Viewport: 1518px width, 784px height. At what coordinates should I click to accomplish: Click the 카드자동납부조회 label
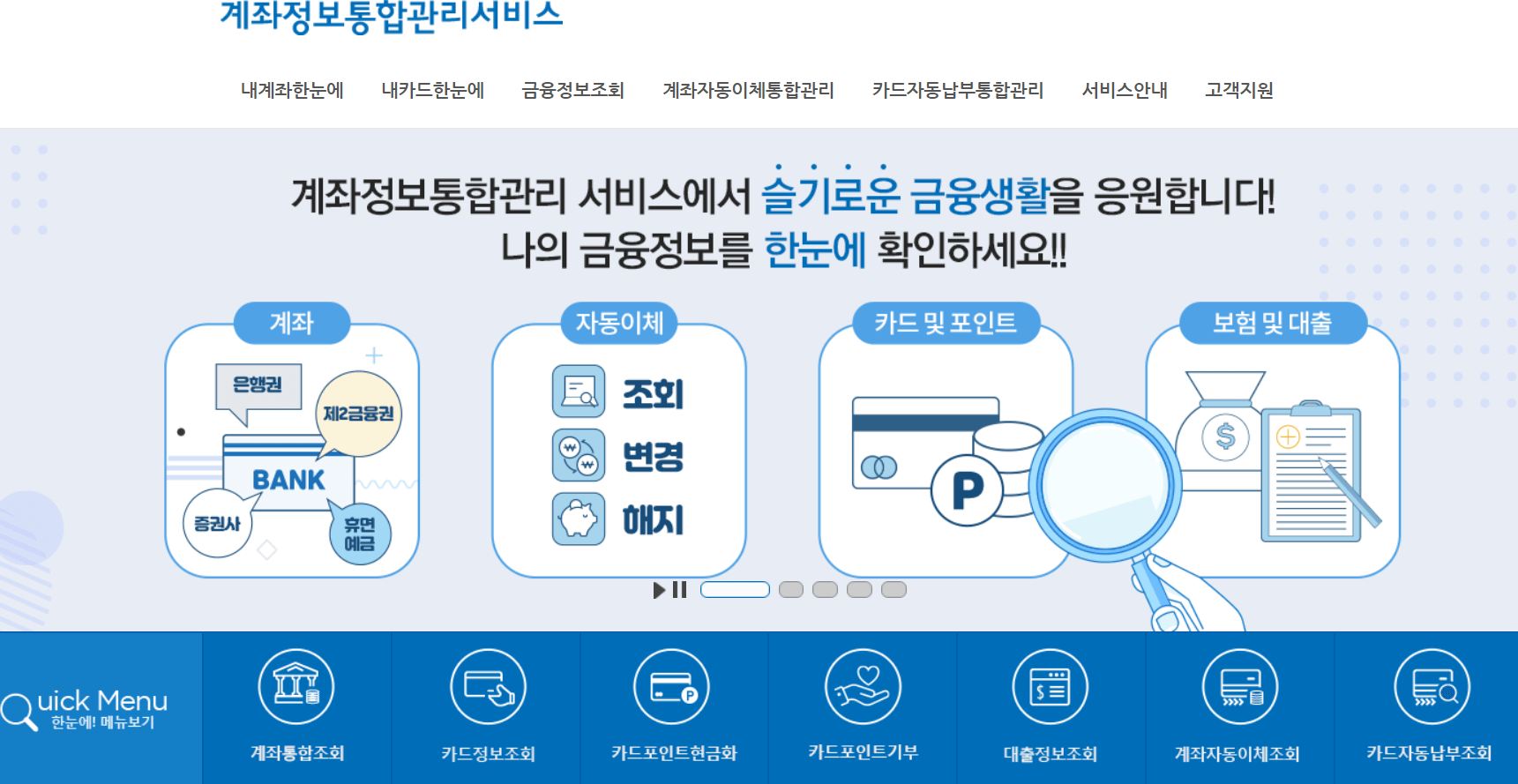tap(1429, 753)
